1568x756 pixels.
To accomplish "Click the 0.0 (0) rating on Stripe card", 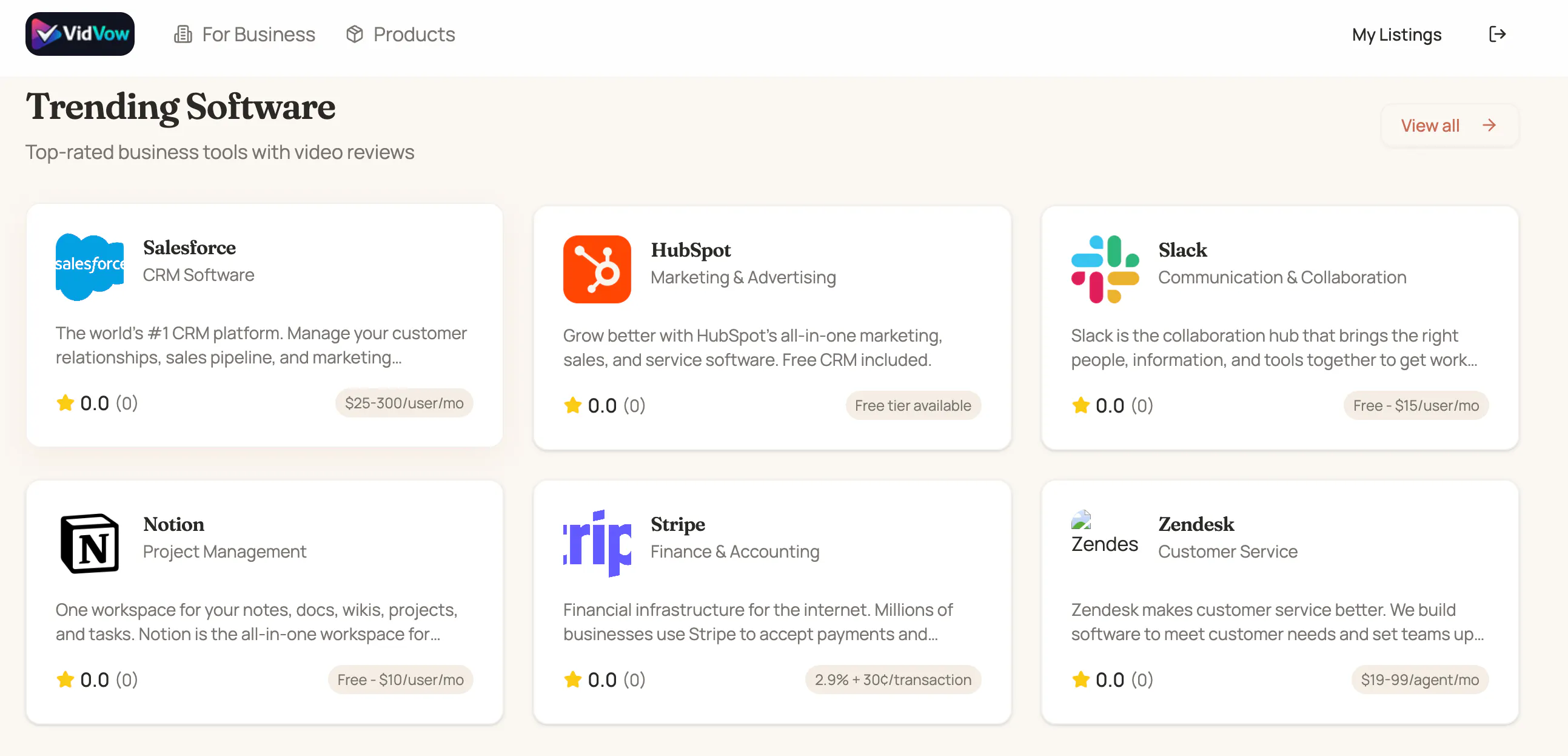I will [605, 679].
